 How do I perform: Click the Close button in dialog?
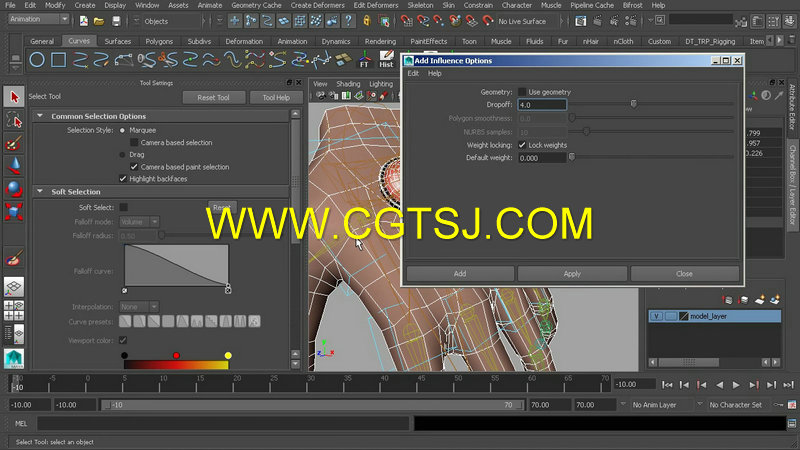[684, 273]
